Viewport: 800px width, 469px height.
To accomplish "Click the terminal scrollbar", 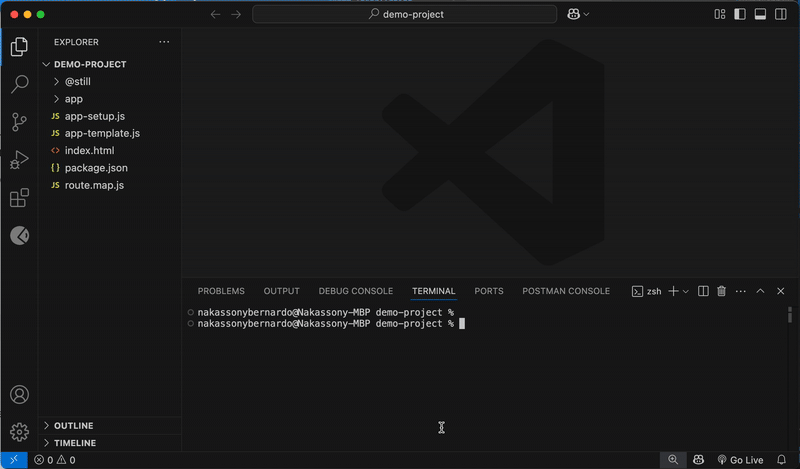I will [x=790, y=314].
